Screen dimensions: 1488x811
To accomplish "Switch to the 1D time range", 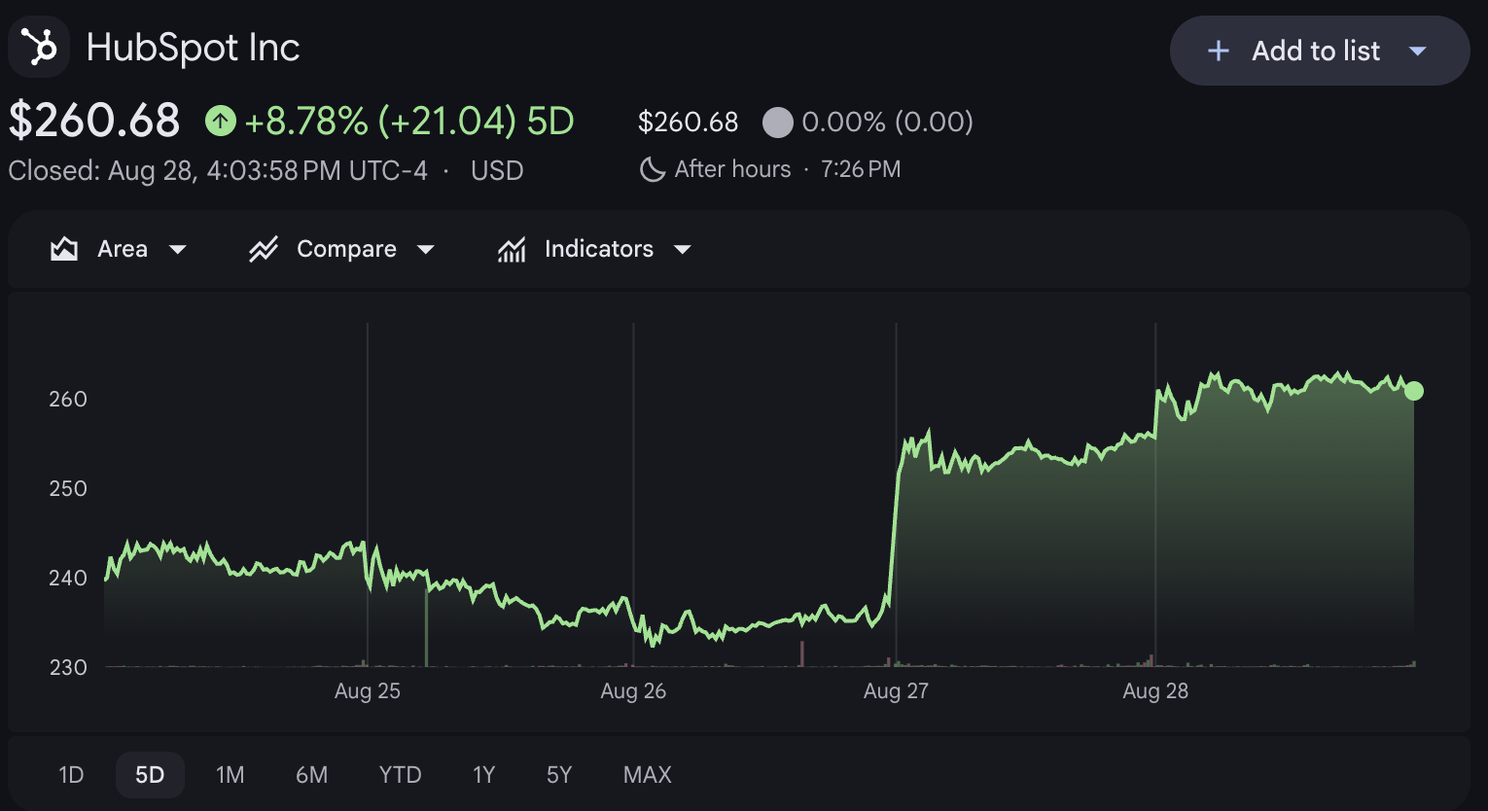I will [71, 775].
